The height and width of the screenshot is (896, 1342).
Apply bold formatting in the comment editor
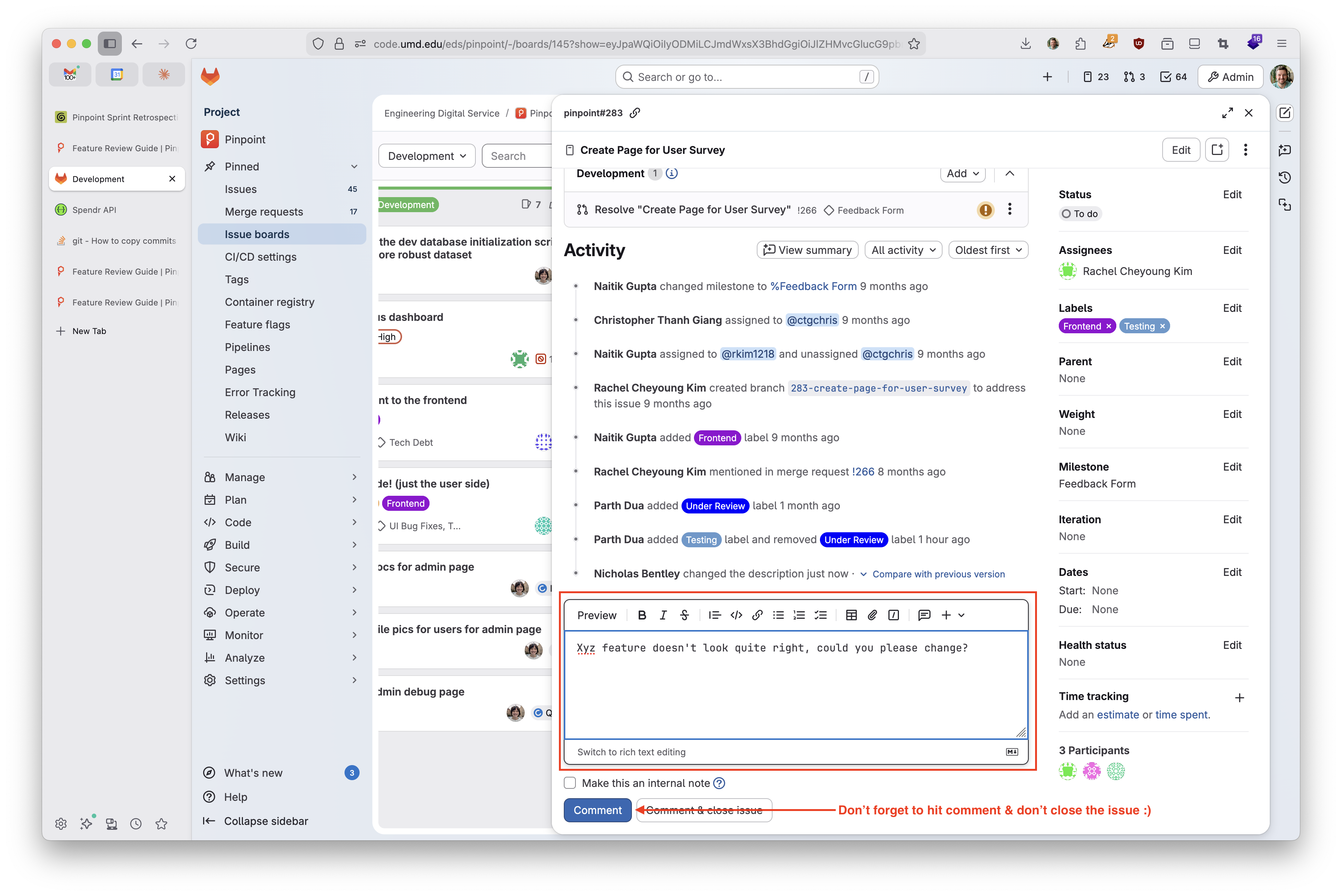[642, 615]
